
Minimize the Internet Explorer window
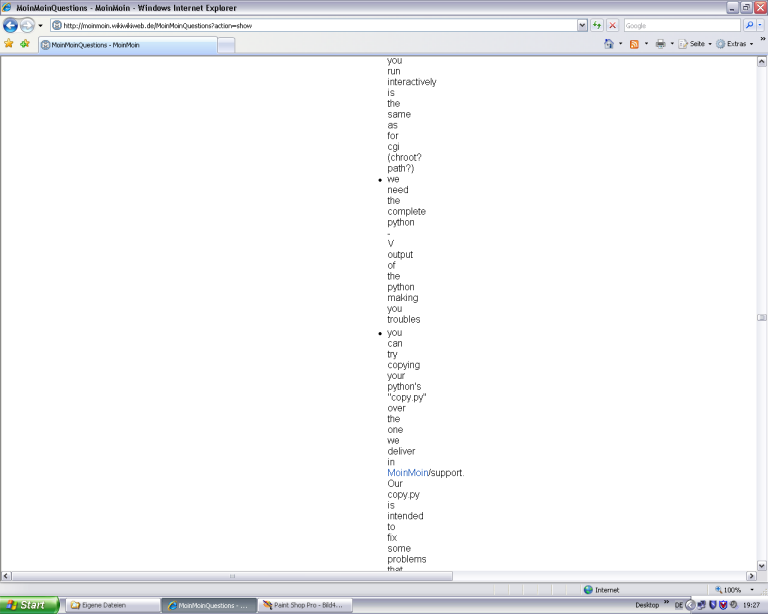point(732,7)
